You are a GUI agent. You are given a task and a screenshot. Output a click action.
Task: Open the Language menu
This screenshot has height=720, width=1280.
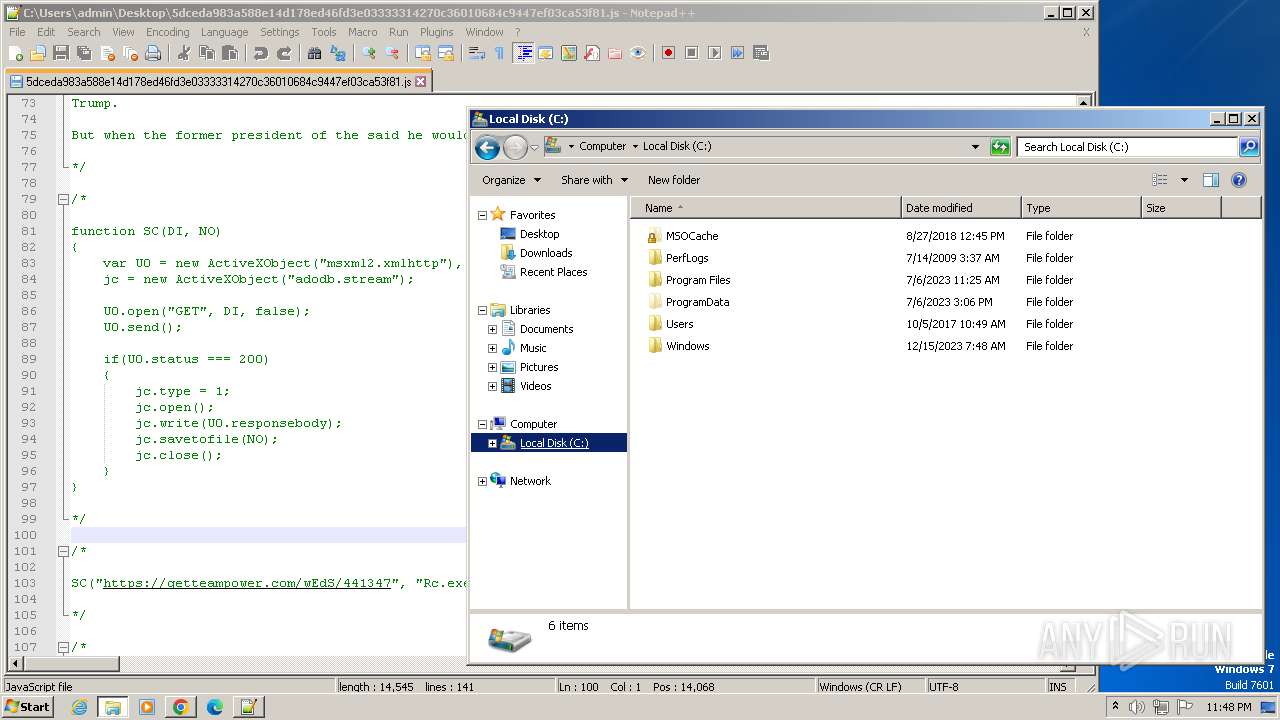[x=224, y=32]
